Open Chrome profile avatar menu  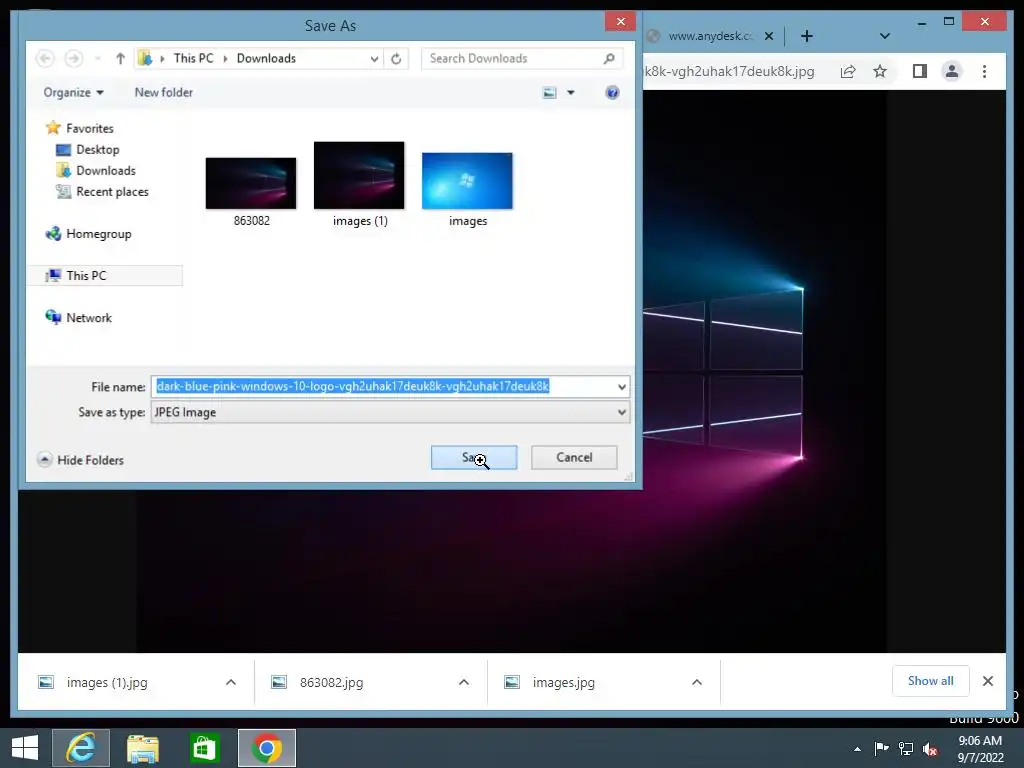(x=952, y=71)
